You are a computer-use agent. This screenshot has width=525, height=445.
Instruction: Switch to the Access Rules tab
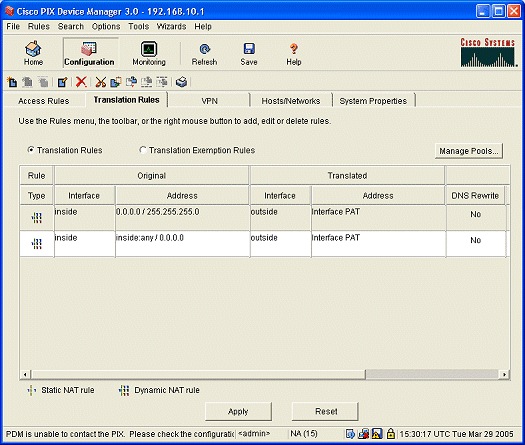(x=44, y=101)
